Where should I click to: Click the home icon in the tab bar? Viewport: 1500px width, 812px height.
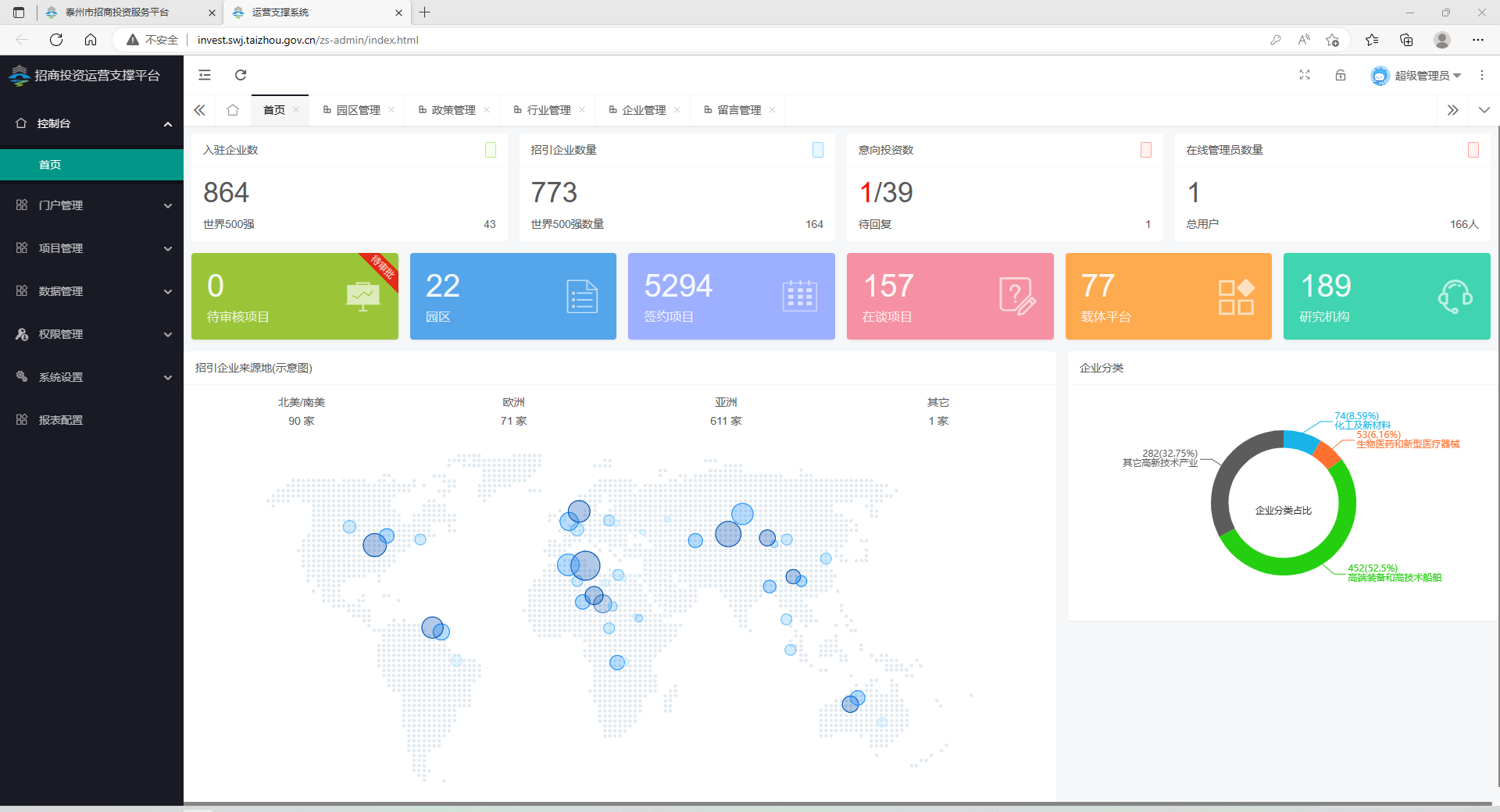(x=233, y=110)
